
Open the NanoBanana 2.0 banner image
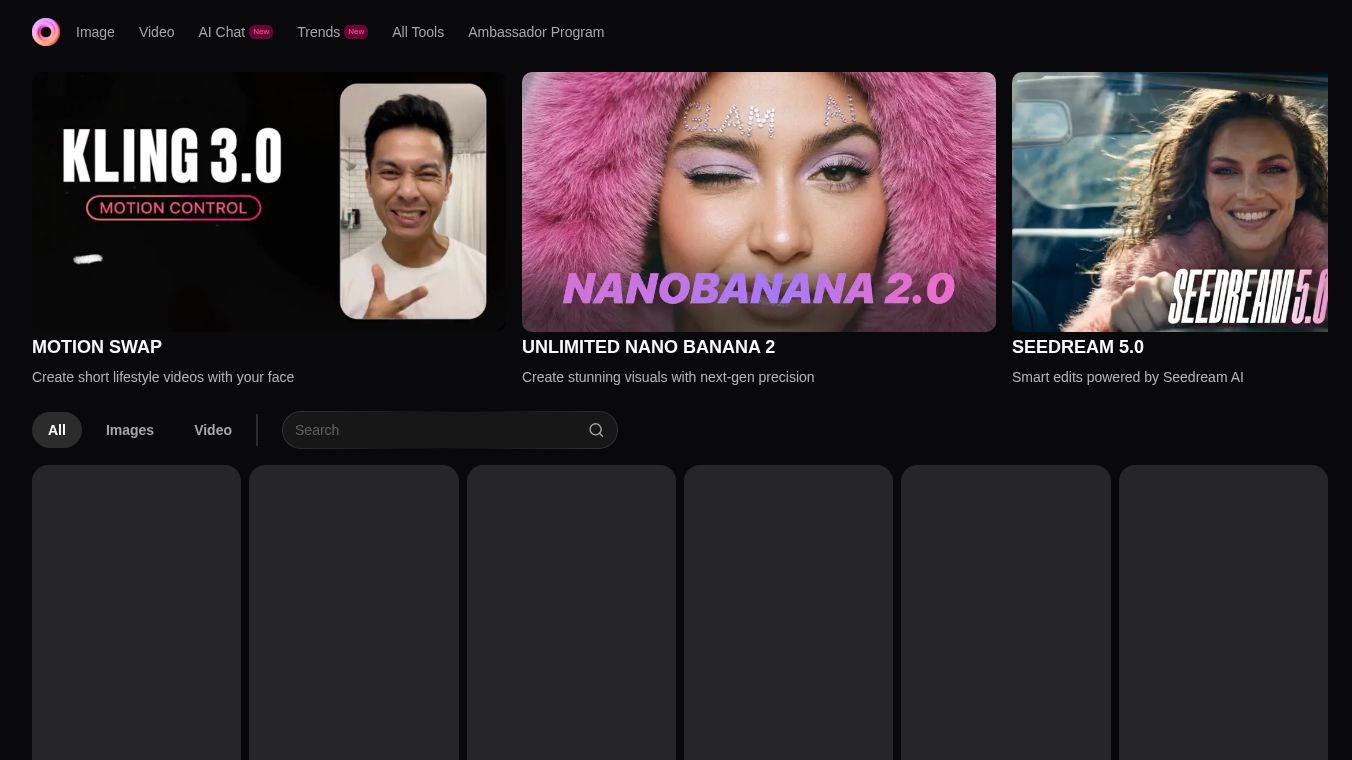(x=759, y=202)
